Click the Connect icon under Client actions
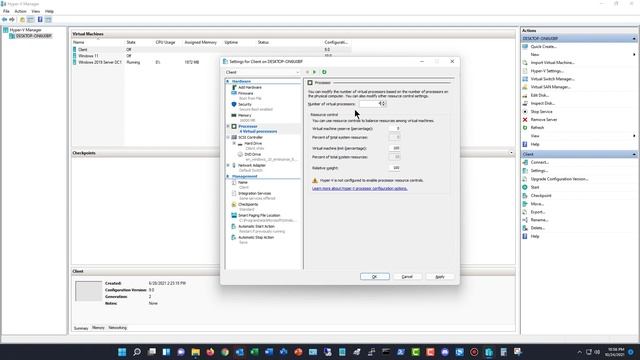The height and width of the screenshot is (360, 640). click(525, 162)
